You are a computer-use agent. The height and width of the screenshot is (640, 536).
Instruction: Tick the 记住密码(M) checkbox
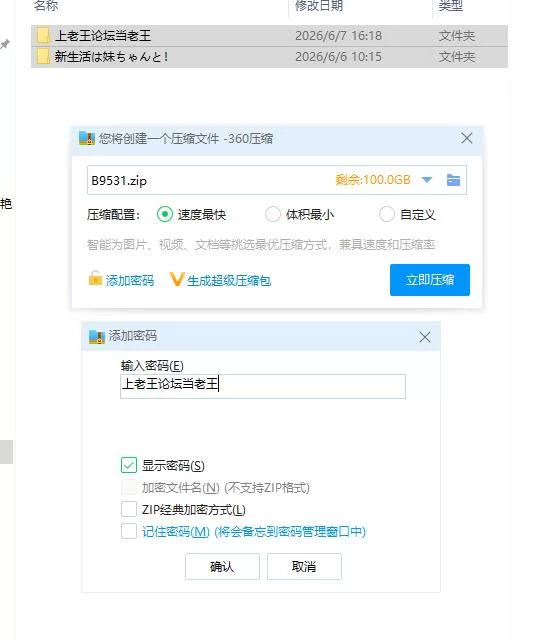pos(129,531)
